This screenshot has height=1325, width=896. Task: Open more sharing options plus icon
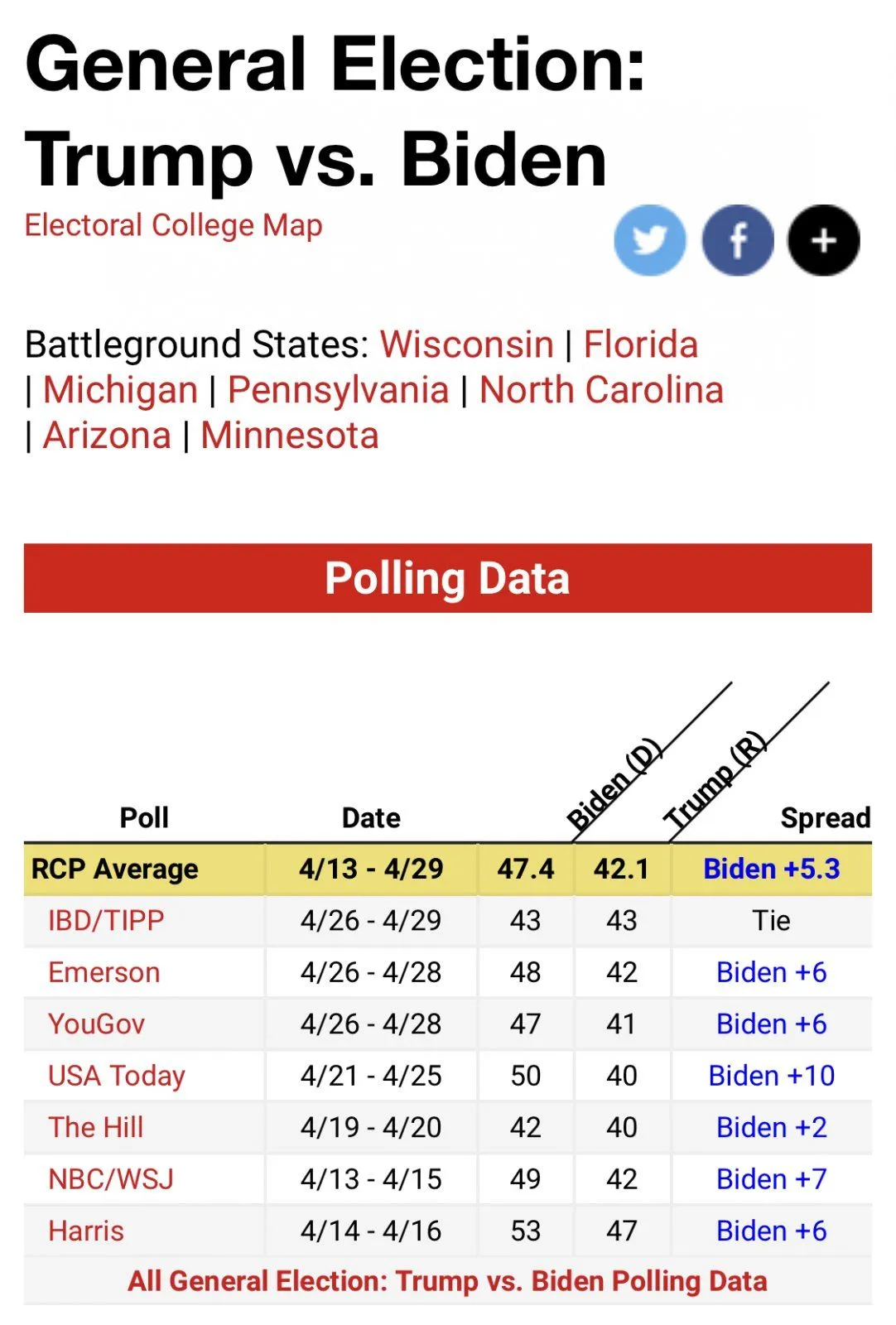(x=823, y=240)
